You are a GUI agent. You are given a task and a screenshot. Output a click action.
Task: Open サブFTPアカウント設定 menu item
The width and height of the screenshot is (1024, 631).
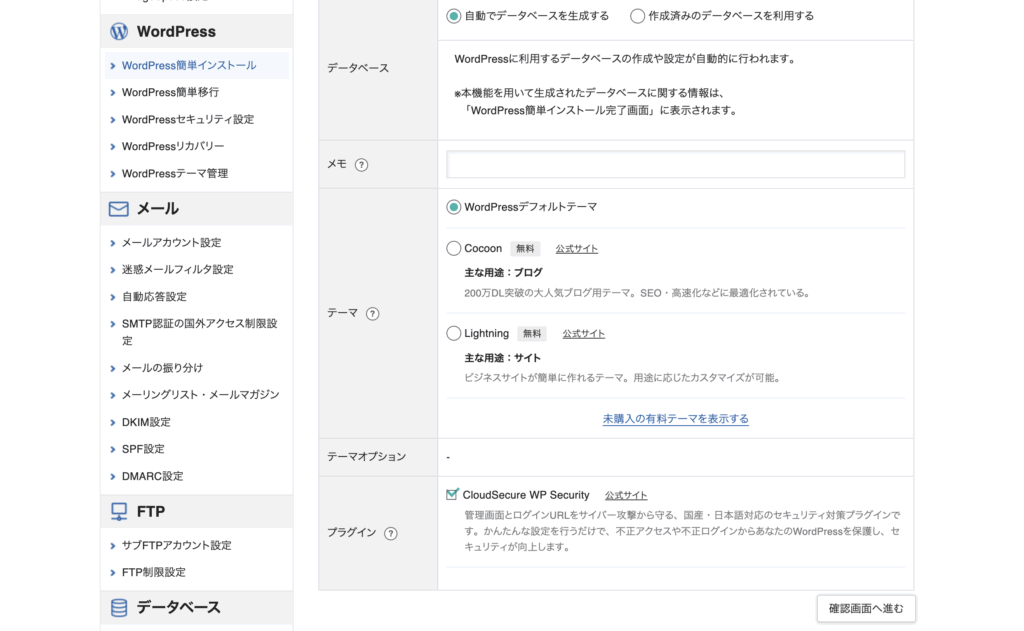pyautogui.click(x=177, y=545)
